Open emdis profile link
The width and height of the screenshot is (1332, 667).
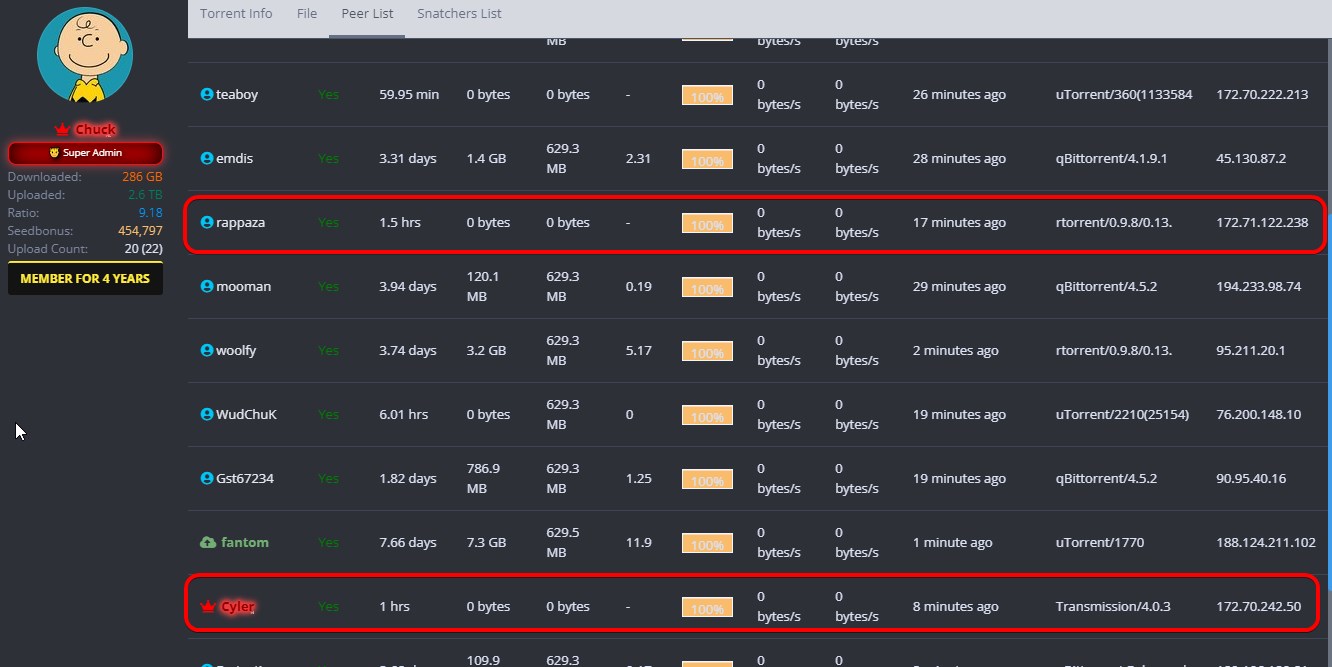pyautogui.click(x=235, y=158)
